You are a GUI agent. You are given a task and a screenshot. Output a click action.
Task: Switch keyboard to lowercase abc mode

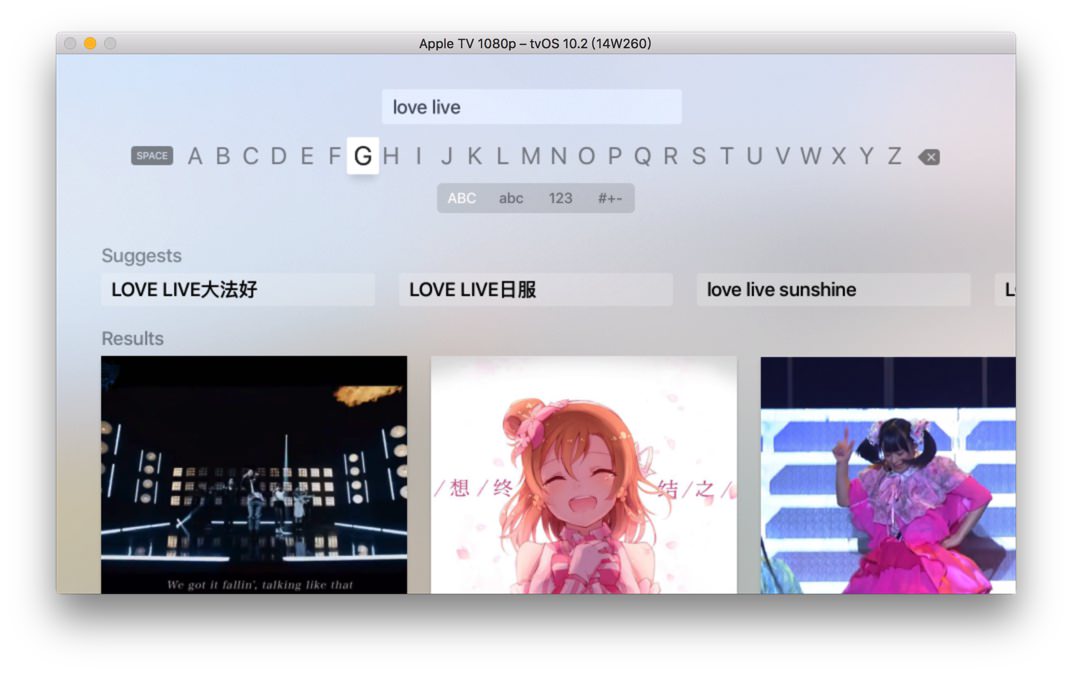(511, 198)
